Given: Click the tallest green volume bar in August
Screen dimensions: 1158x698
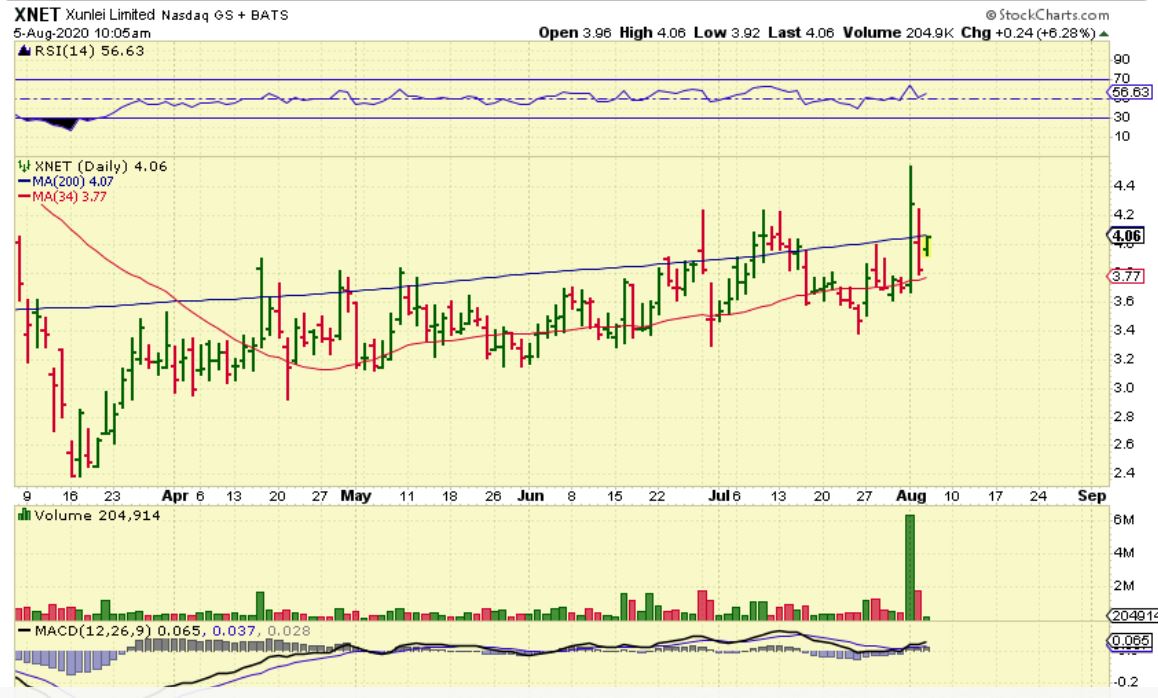Looking at the screenshot, I should pos(910,565).
